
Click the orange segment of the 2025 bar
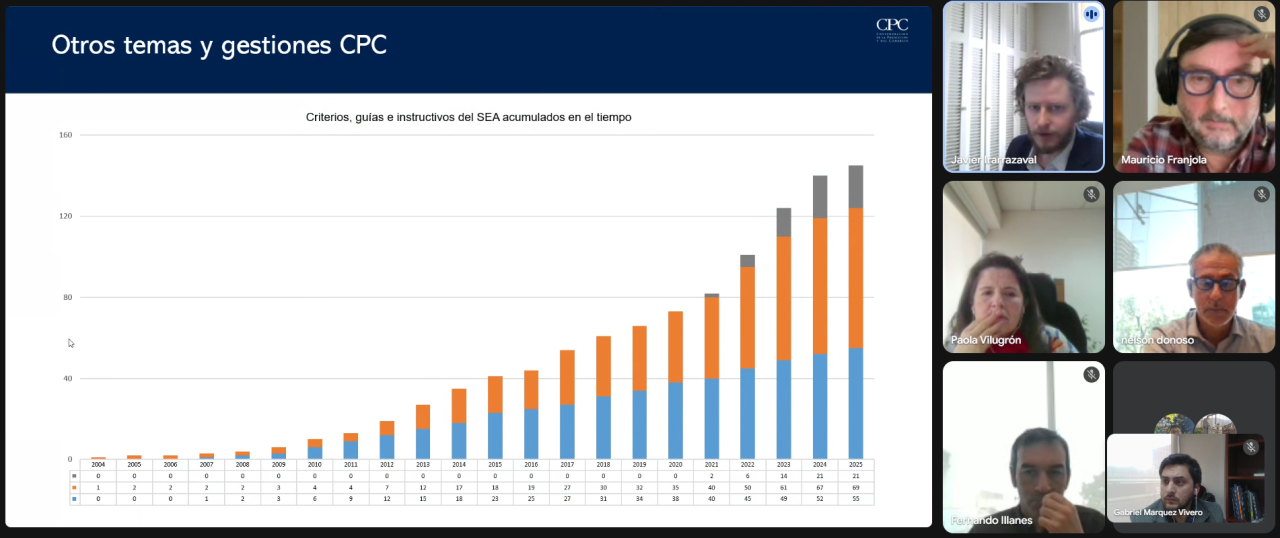(x=856, y=278)
